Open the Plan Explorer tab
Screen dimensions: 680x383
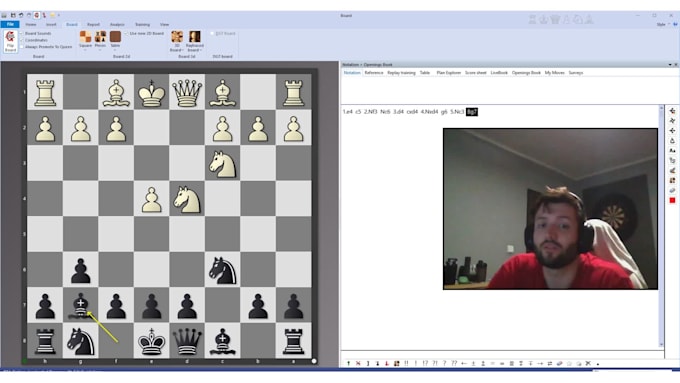[x=448, y=73]
